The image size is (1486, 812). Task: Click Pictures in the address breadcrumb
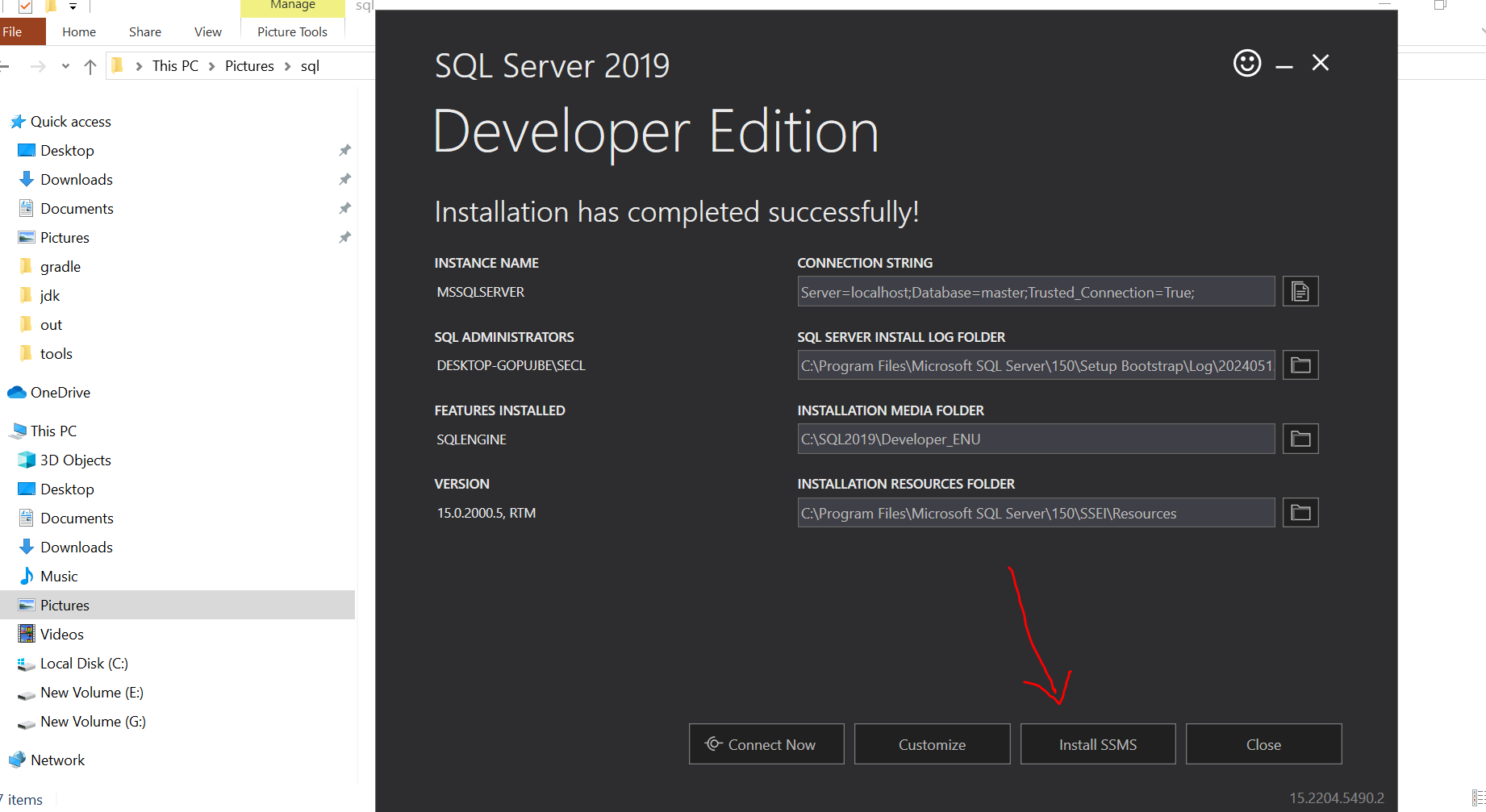[249, 66]
